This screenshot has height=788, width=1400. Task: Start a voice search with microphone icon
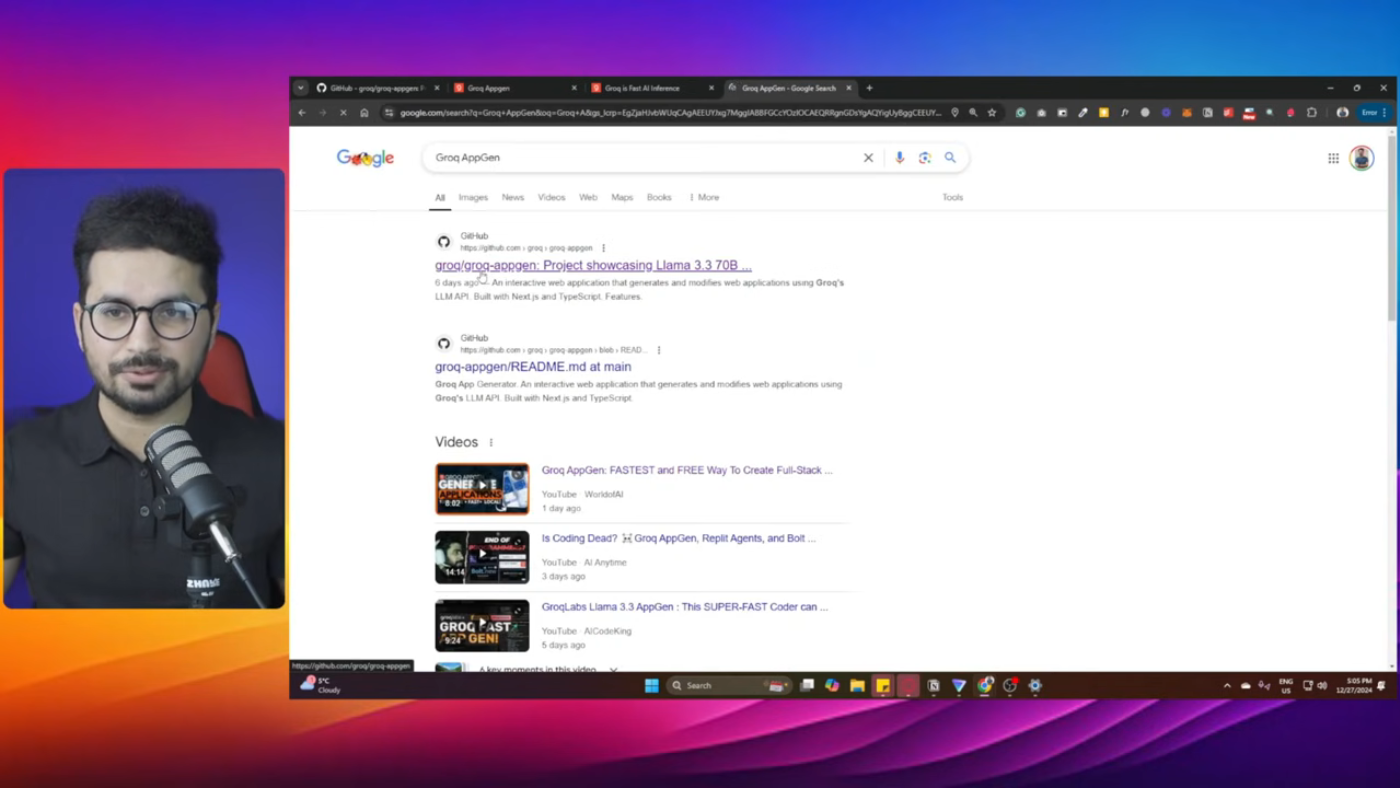coord(899,158)
